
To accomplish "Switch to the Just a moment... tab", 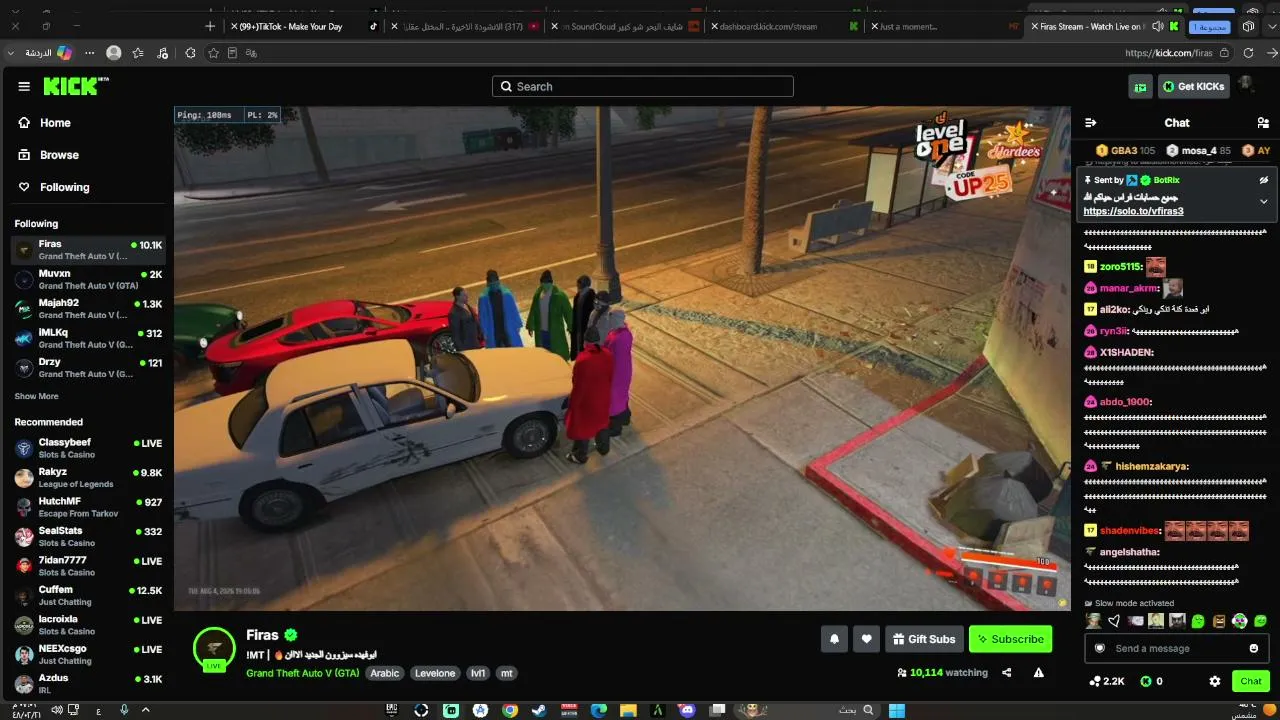I will click(x=945, y=26).
